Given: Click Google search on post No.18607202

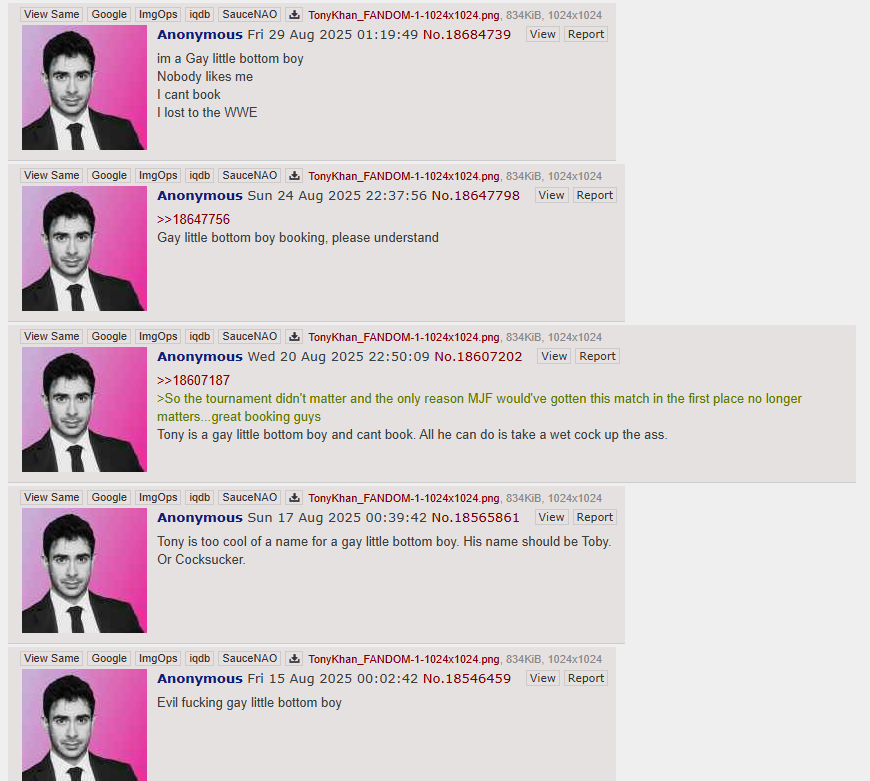Looking at the screenshot, I should pyautogui.click(x=109, y=336).
